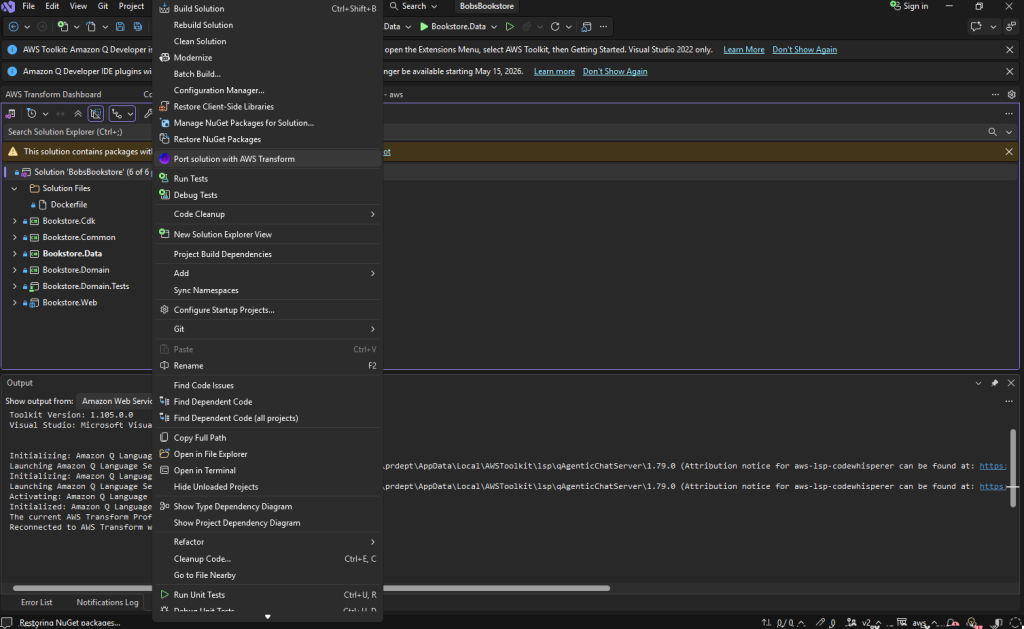Click the Collapse All double-chevron icon
The width and height of the screenshot is (1024, 629).
(x=78, y=114)
